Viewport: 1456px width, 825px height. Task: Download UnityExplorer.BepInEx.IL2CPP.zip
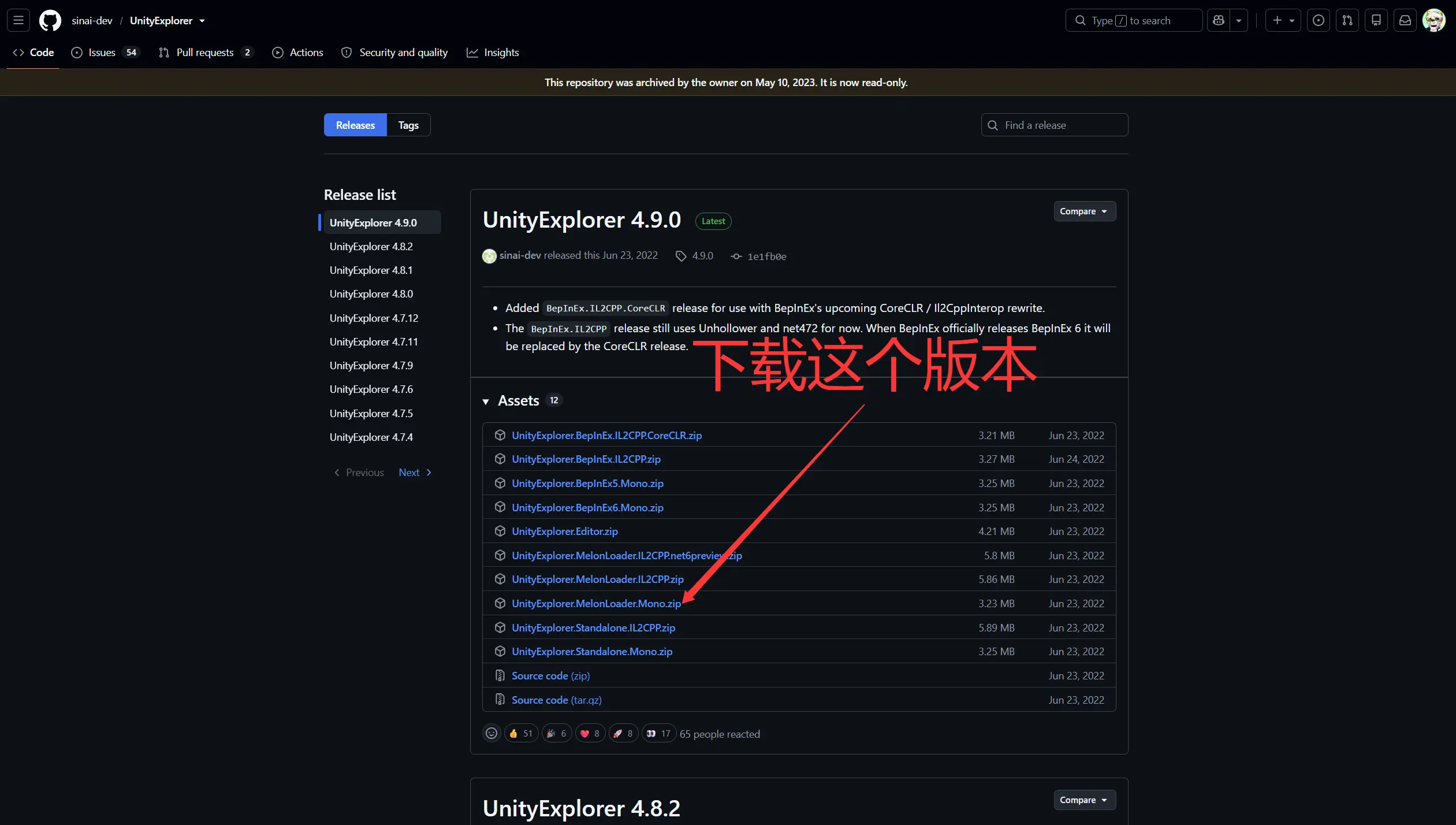(x=586, y=459)
